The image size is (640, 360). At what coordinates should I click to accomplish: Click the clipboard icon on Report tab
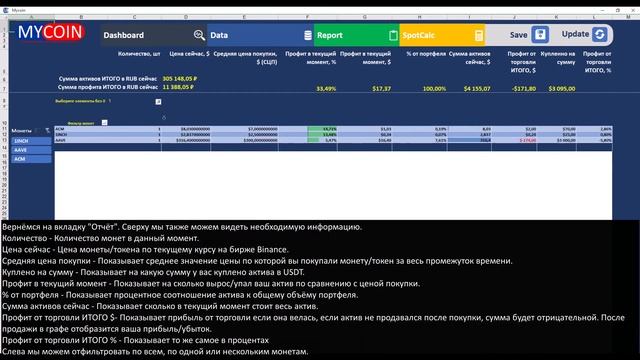393,36
